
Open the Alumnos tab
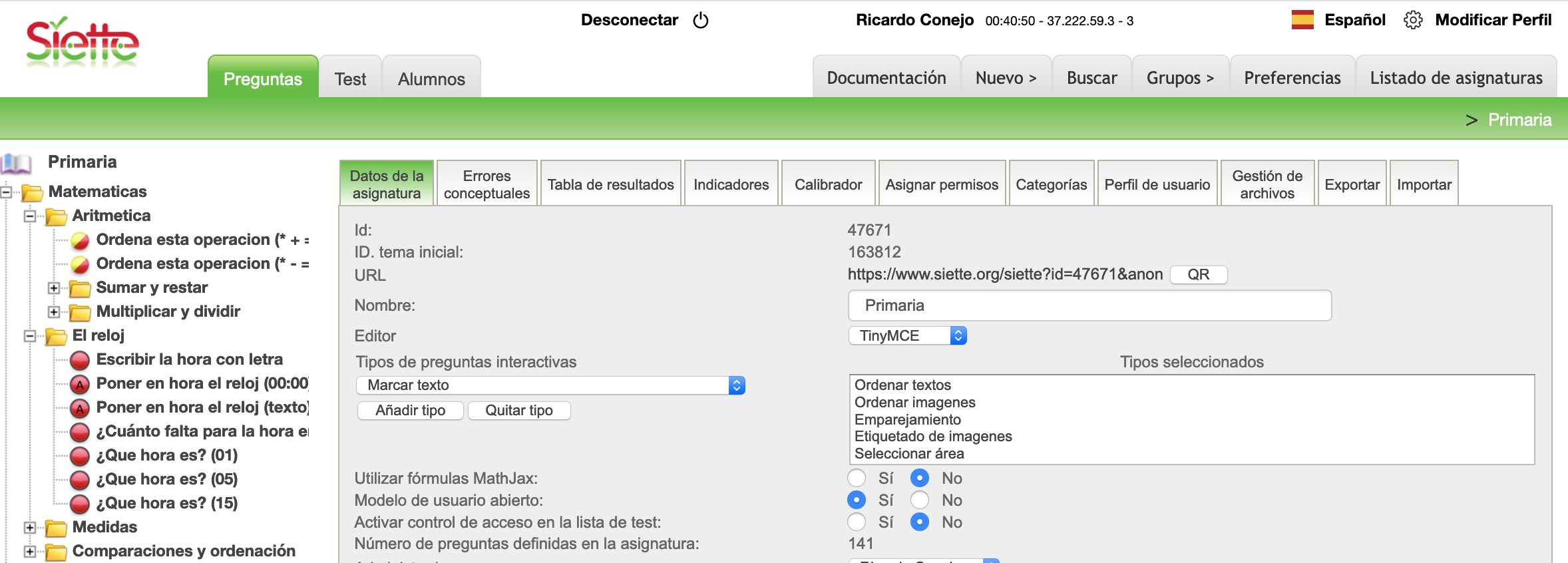click(x=431, y=79)
